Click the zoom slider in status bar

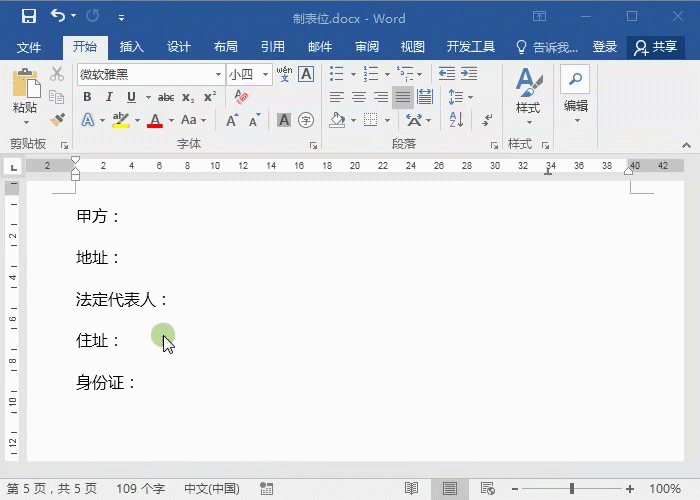572,489
